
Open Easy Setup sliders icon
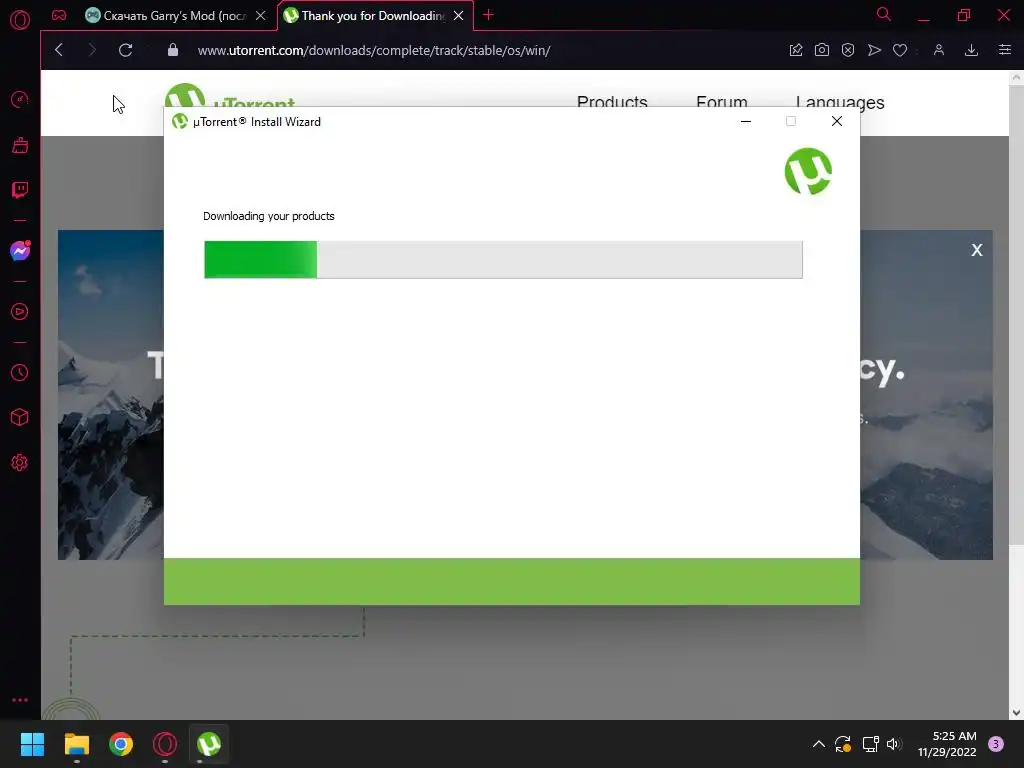(x=1004, y=50)
